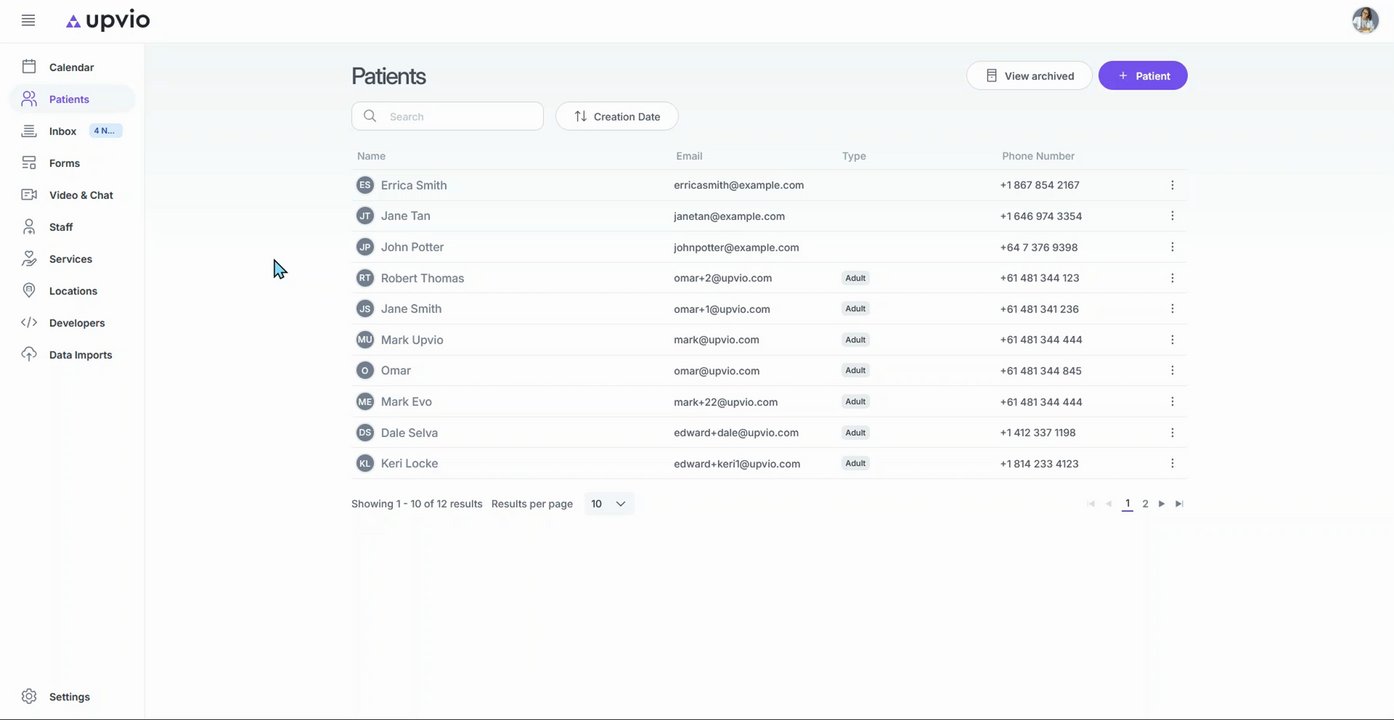
Task: Click the Calendar sidebar icon
Action: 29,67
